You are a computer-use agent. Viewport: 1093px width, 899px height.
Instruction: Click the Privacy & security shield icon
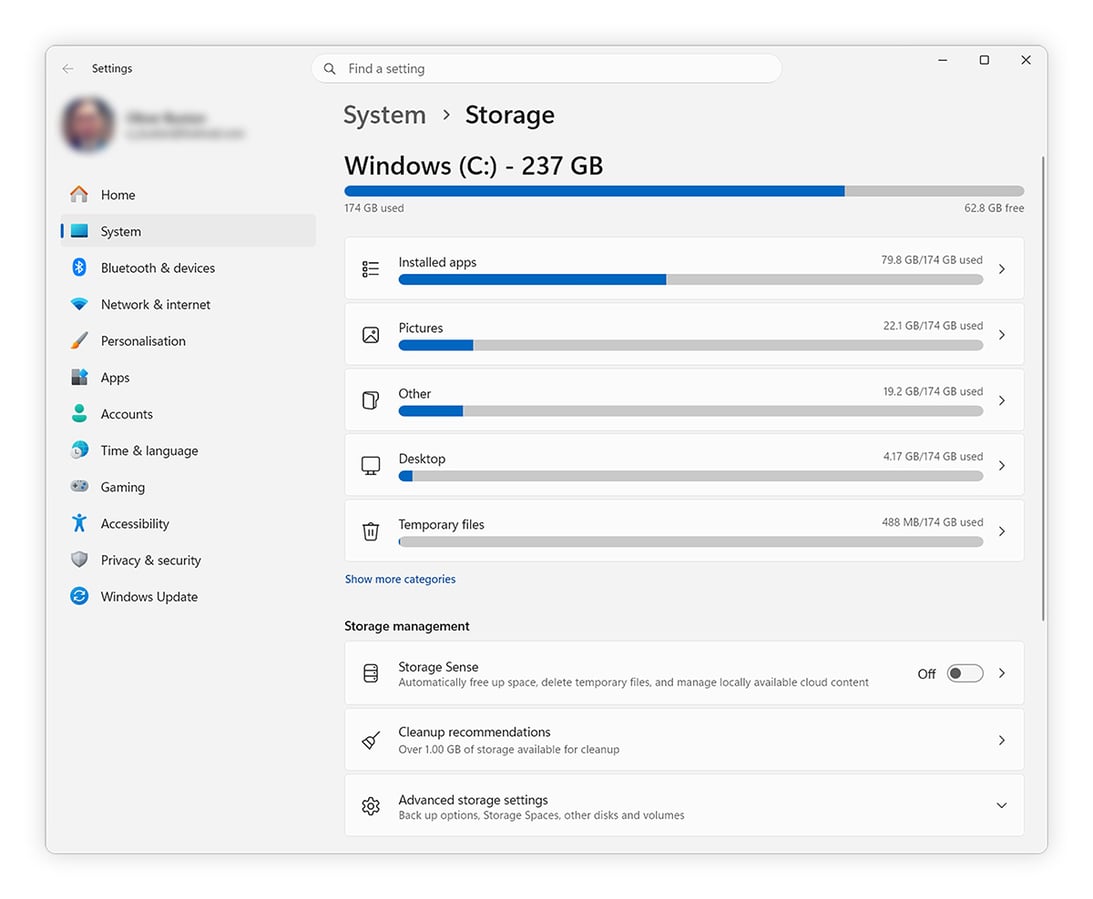click(x=79, y=560)
